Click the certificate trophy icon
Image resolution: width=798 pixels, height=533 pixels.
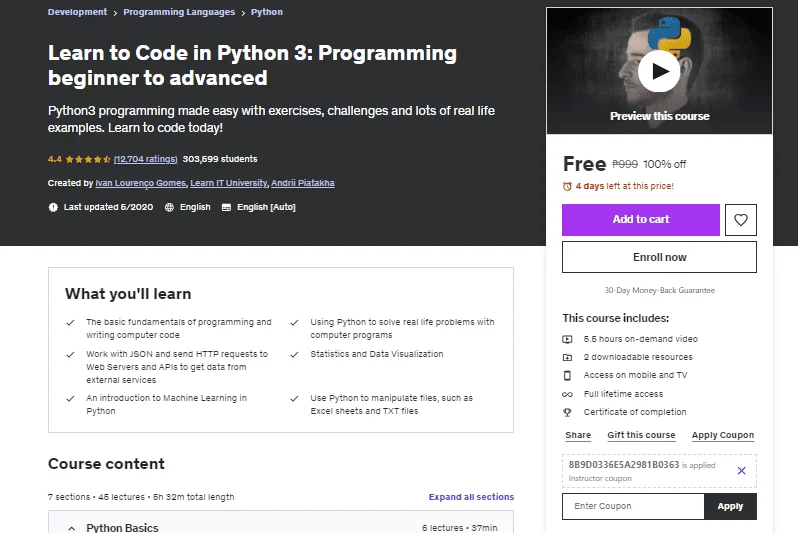[x=567, y=412]
